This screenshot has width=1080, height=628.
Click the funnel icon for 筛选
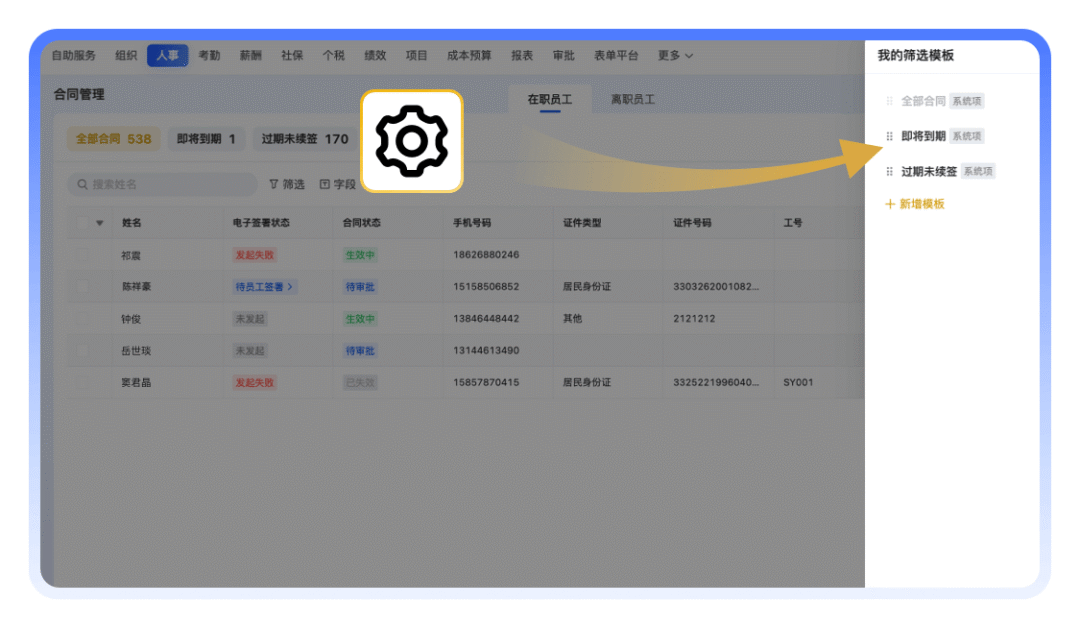pos(274,184)
